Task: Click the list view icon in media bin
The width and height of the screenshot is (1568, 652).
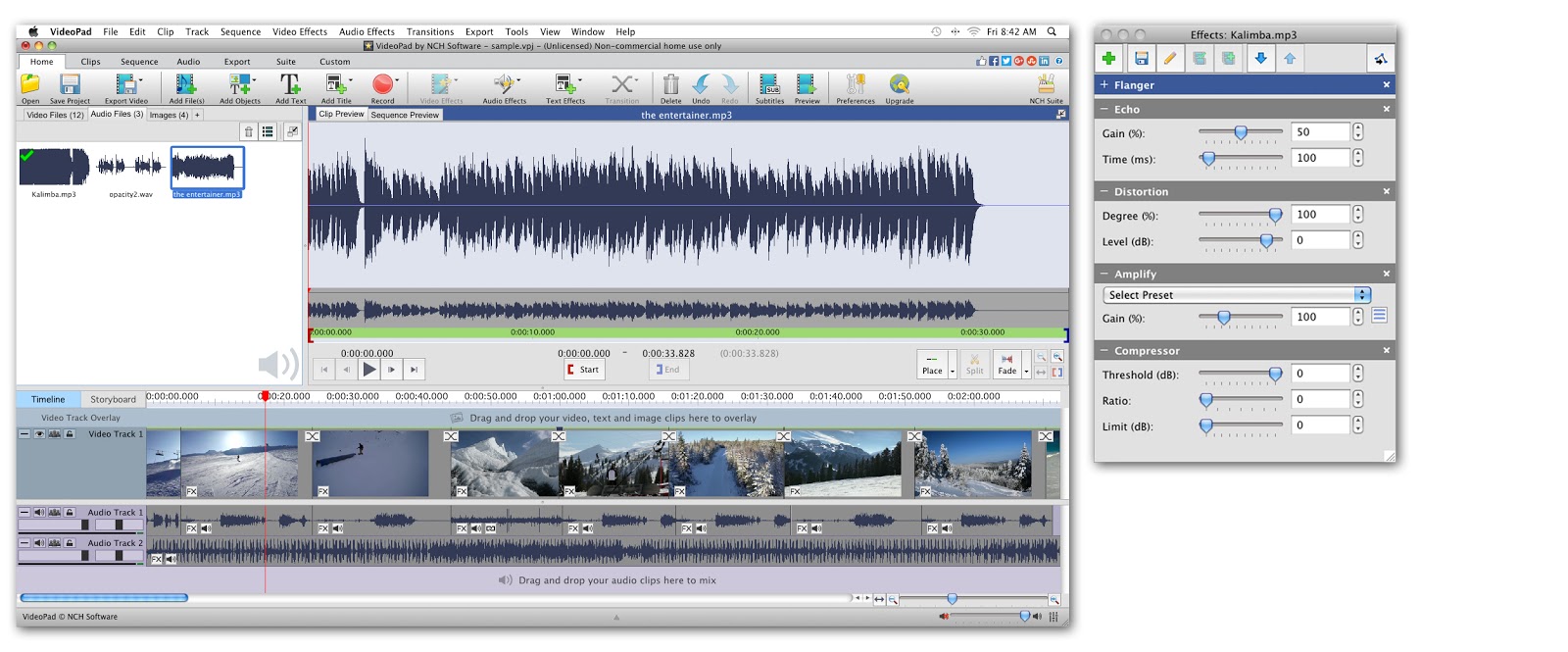Action: click(268, 131)
